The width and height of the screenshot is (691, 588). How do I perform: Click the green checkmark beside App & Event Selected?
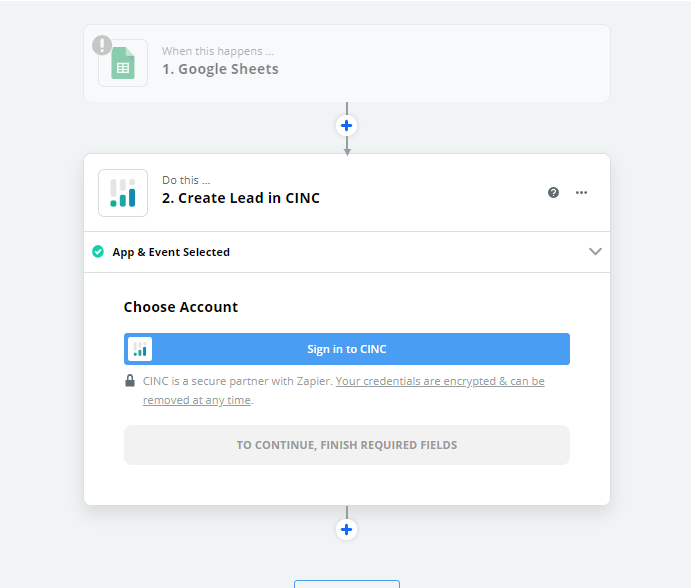98,252
